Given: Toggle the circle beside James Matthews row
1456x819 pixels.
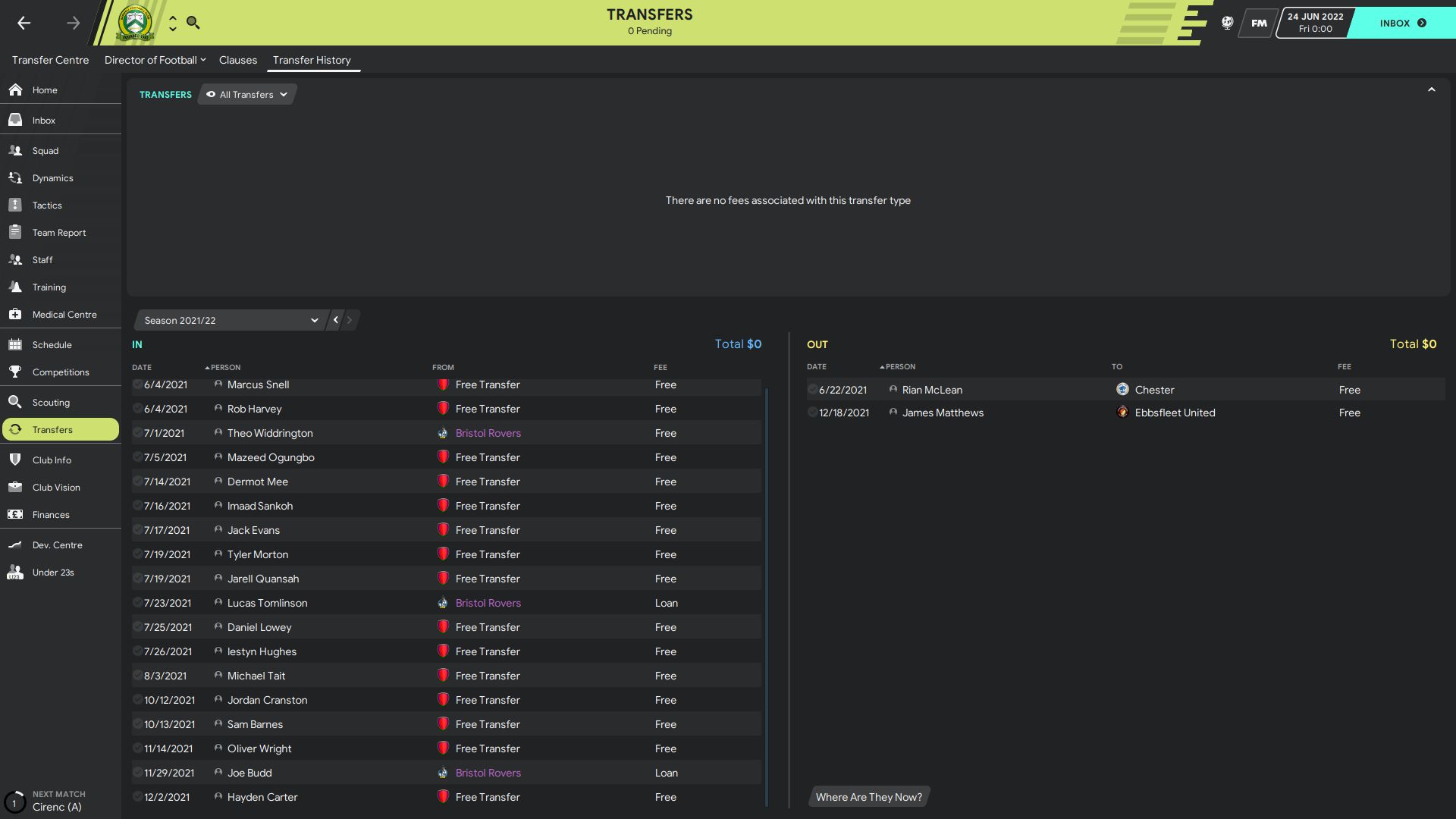Looking at the screenshot, I should pyautogui.click(x=813, y=413).
